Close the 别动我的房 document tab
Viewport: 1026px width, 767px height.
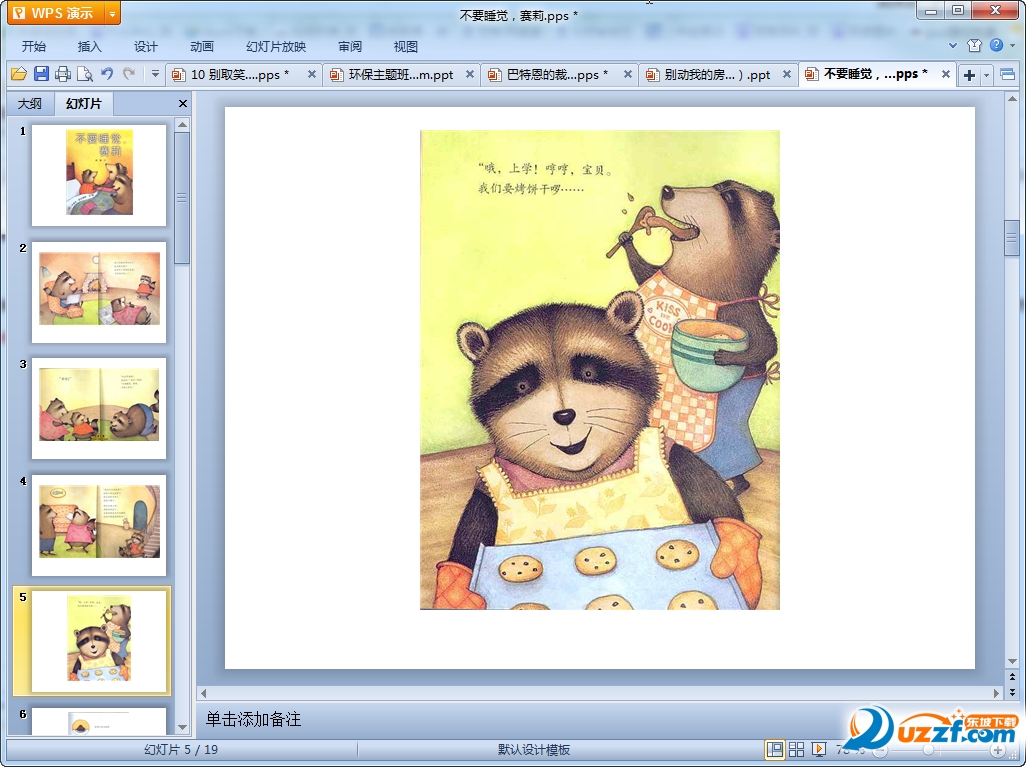[787, 75]
